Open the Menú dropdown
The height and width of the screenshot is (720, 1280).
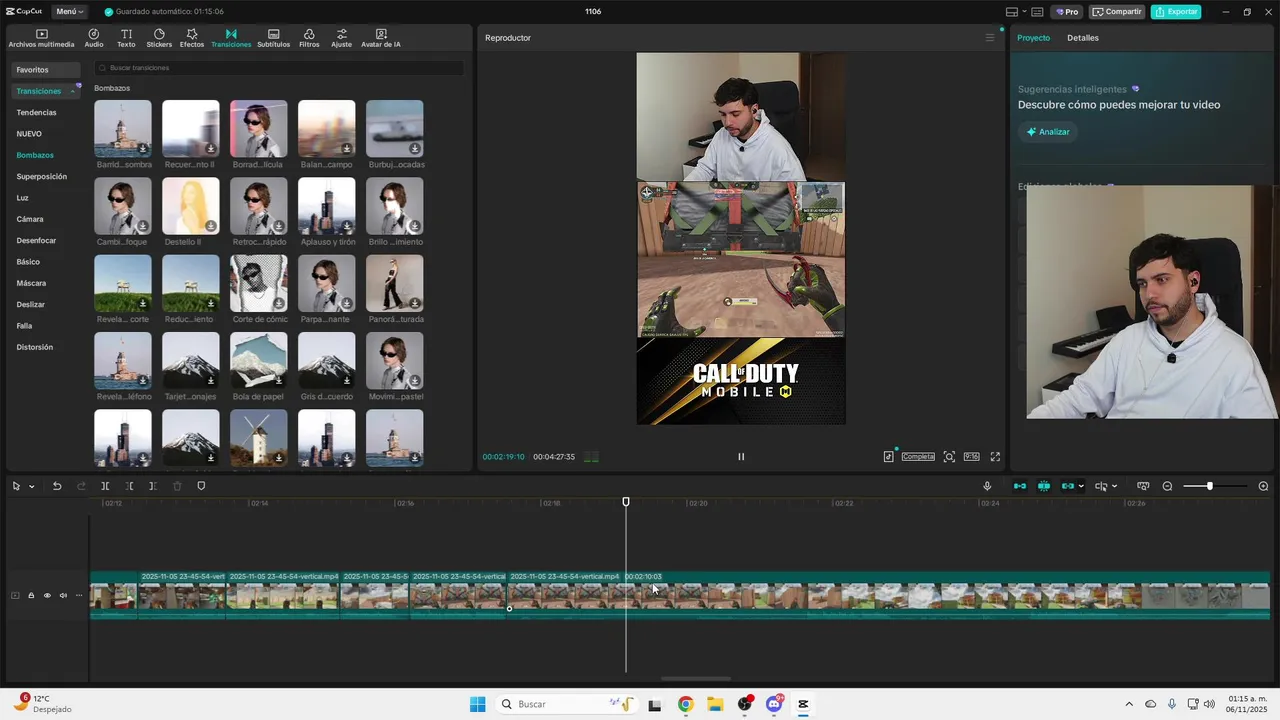(x=69, y=12)
